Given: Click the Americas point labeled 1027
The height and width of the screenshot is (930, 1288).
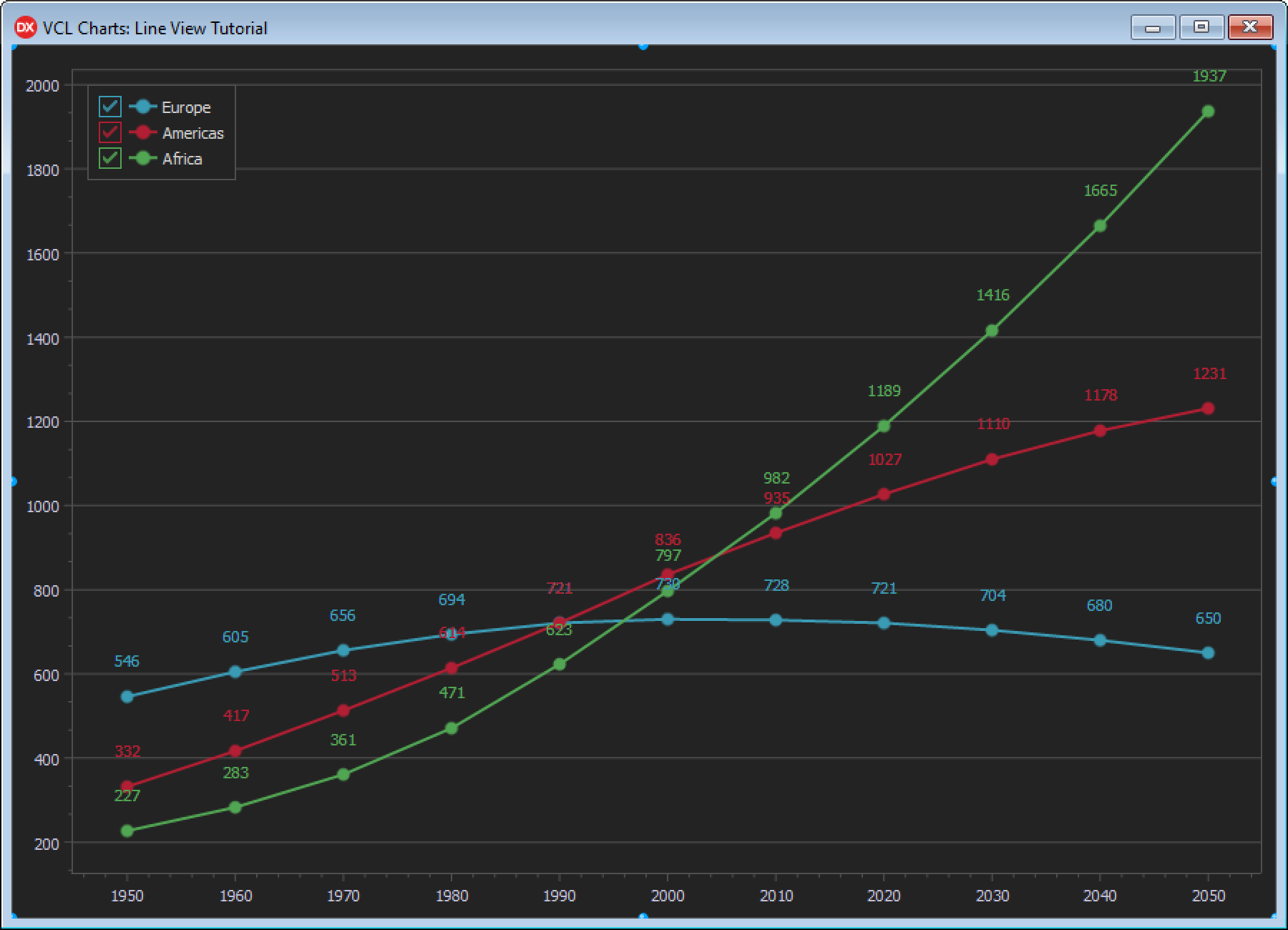Looking at the screenshot, I should coord(884,494).
